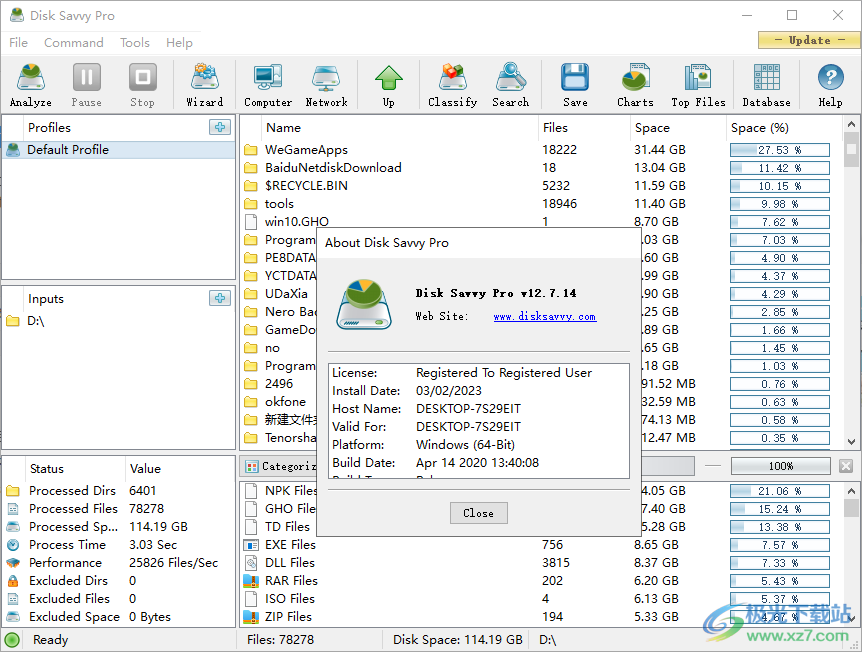Open the Help menu
The image size is (862, 652).
(179, 42)
